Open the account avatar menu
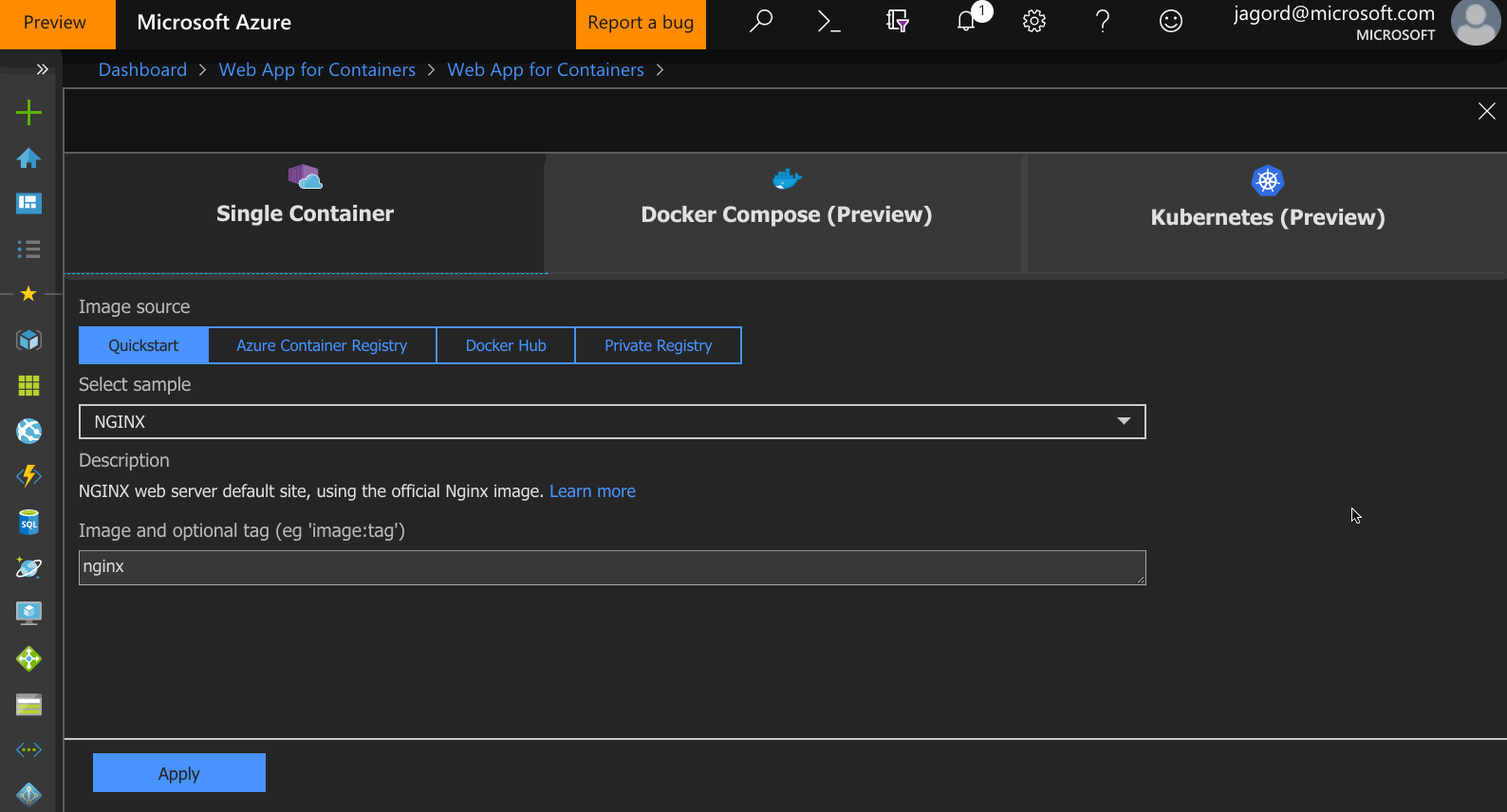Screen dimensions: 1507x812 1476,22
